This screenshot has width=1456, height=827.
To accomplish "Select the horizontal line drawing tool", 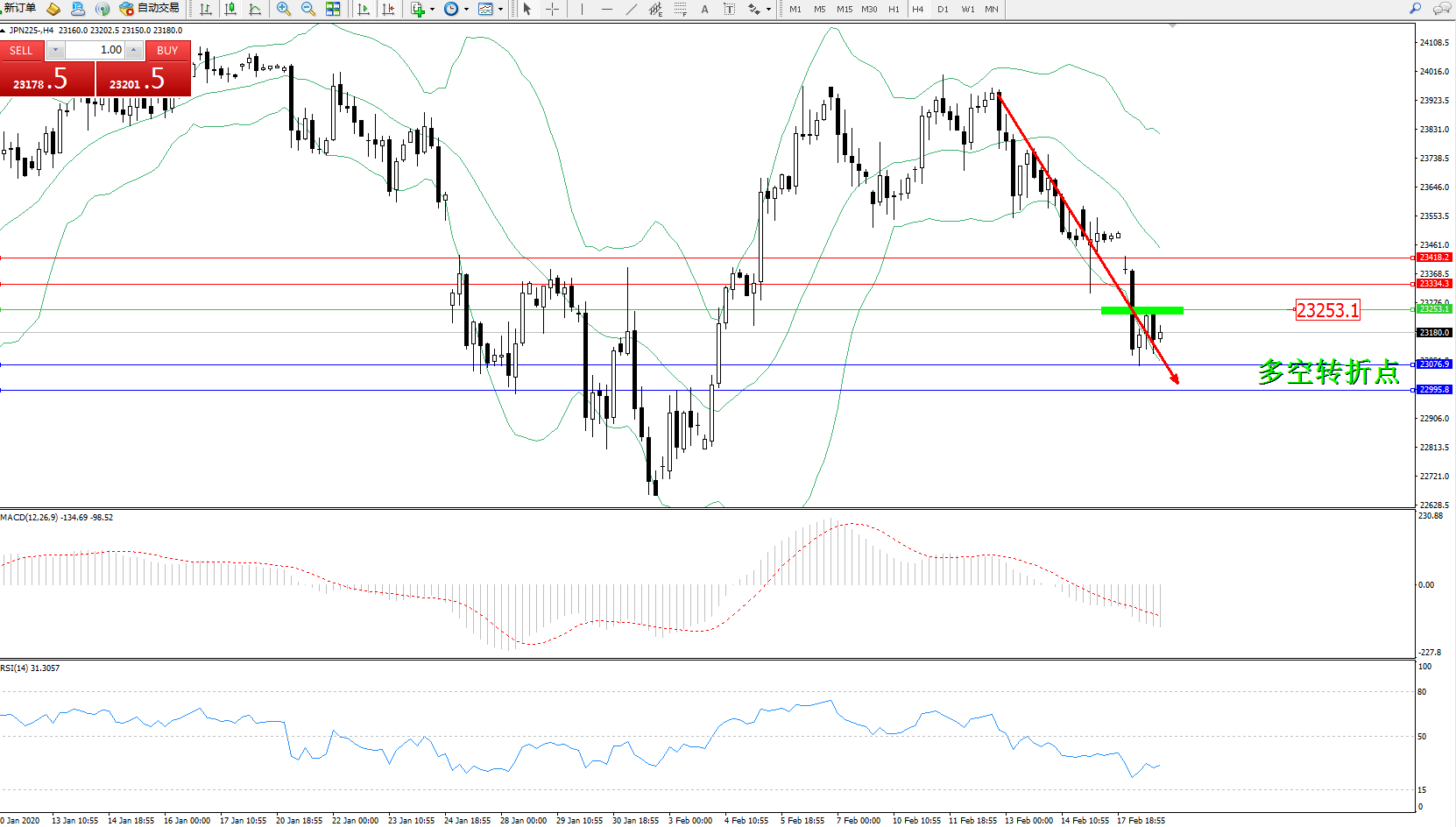I will coord(606,9).
